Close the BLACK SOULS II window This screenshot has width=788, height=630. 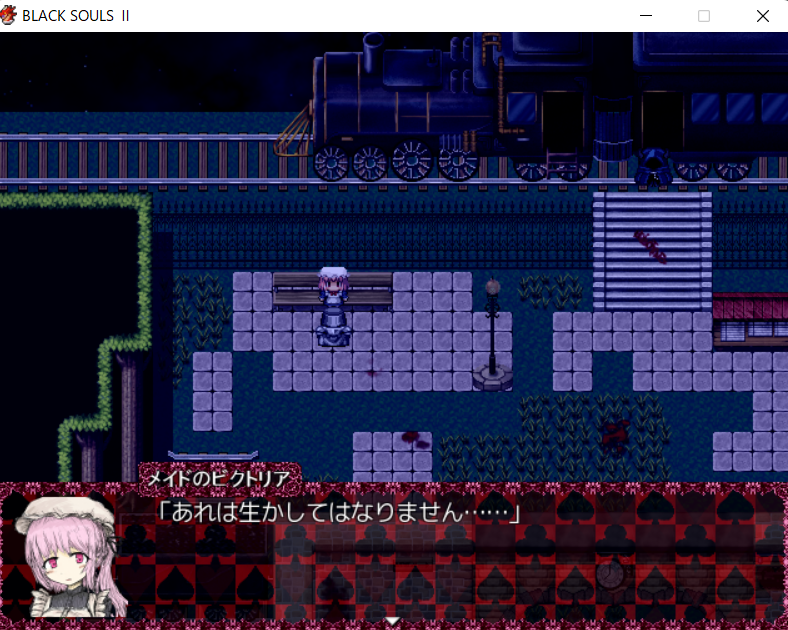coord(762,16)
